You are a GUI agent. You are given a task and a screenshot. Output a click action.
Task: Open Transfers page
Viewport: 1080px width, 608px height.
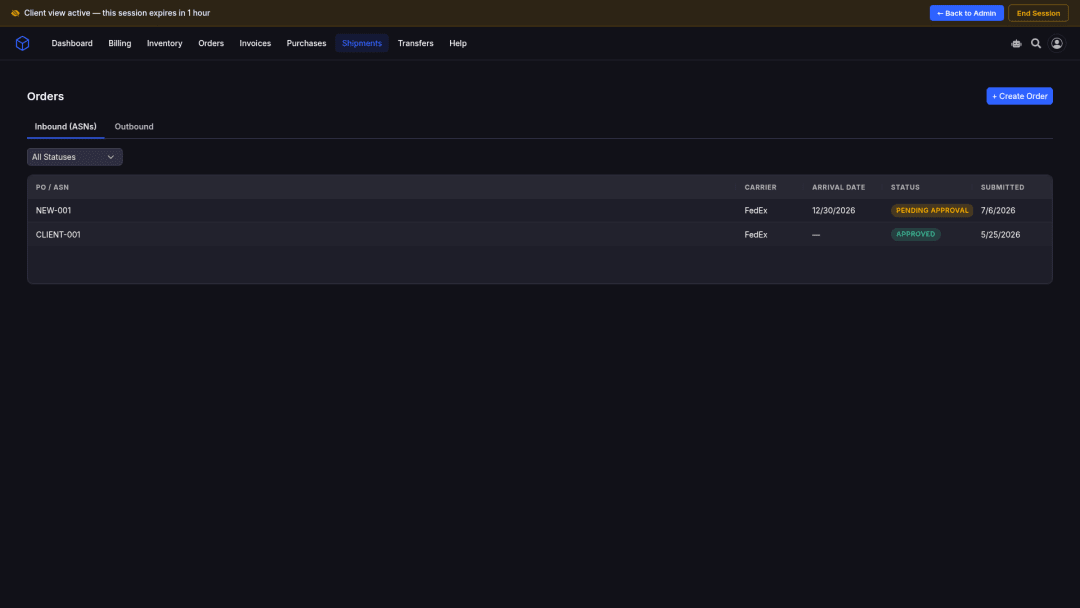point(415,43)
